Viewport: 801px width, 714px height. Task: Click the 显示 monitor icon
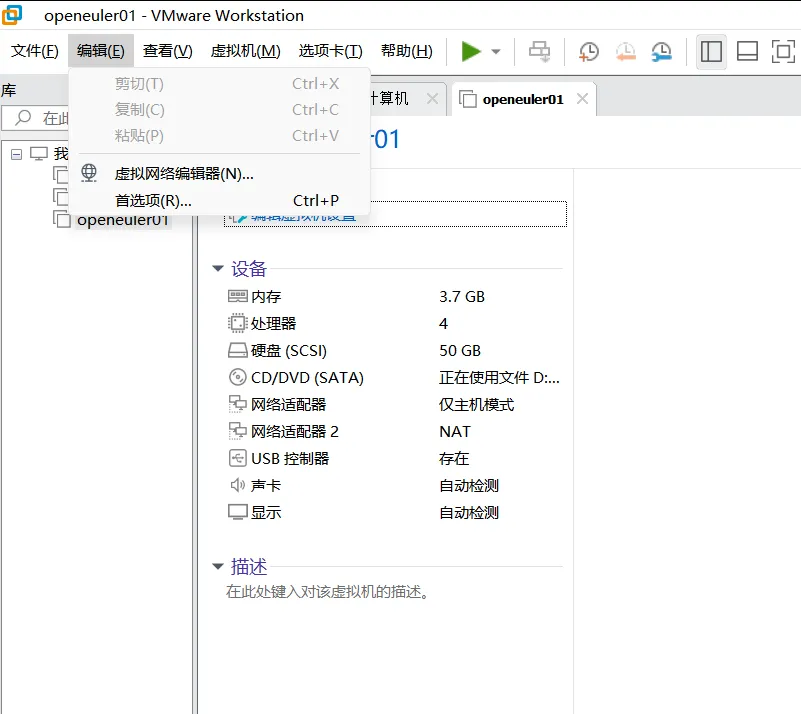point(238,512)
